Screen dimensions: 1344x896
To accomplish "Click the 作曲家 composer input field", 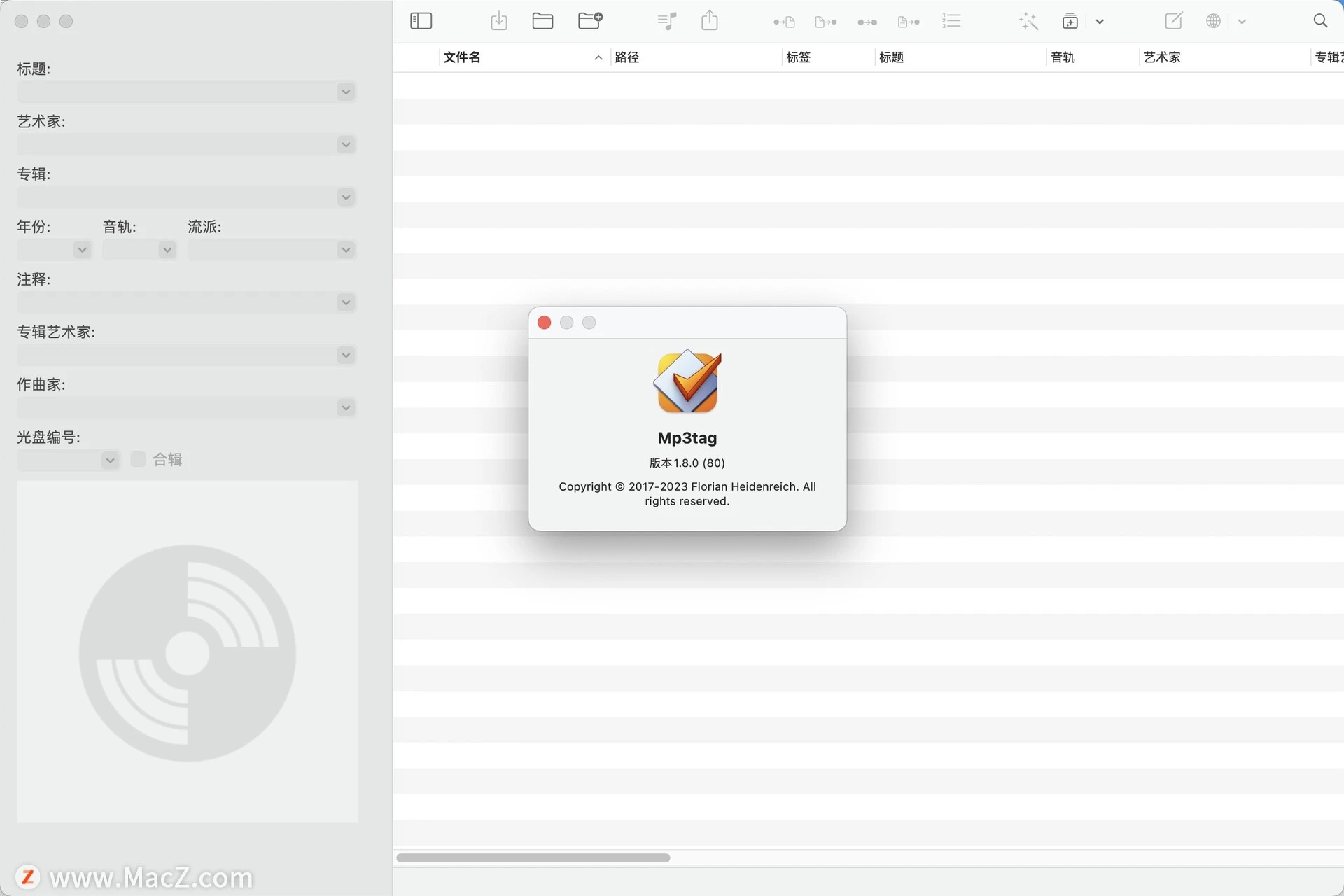I will tap(186, 407).
